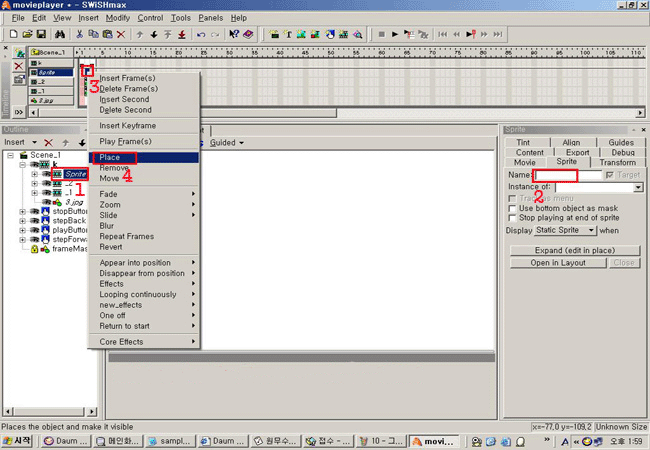This screenshot has width=650, height=450.
Task: Click the Play movie triangle icon
Action: [x=395, y=34]
